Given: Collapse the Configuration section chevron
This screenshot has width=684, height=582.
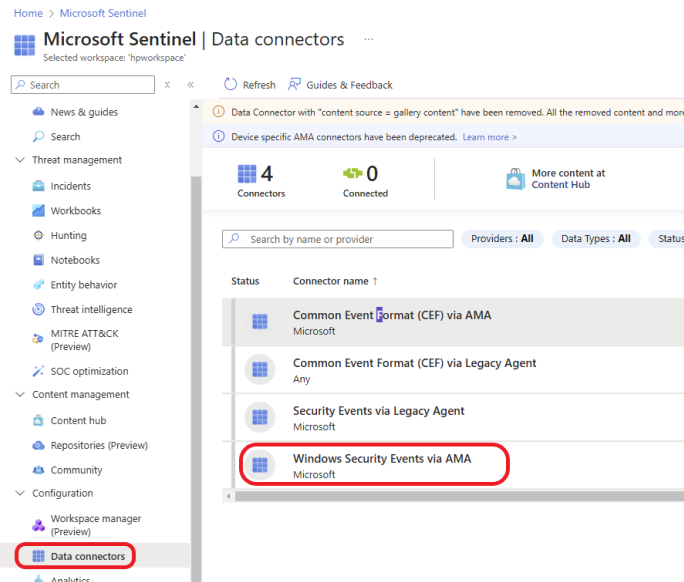Looking at the screenshot, I should (20, 493).
